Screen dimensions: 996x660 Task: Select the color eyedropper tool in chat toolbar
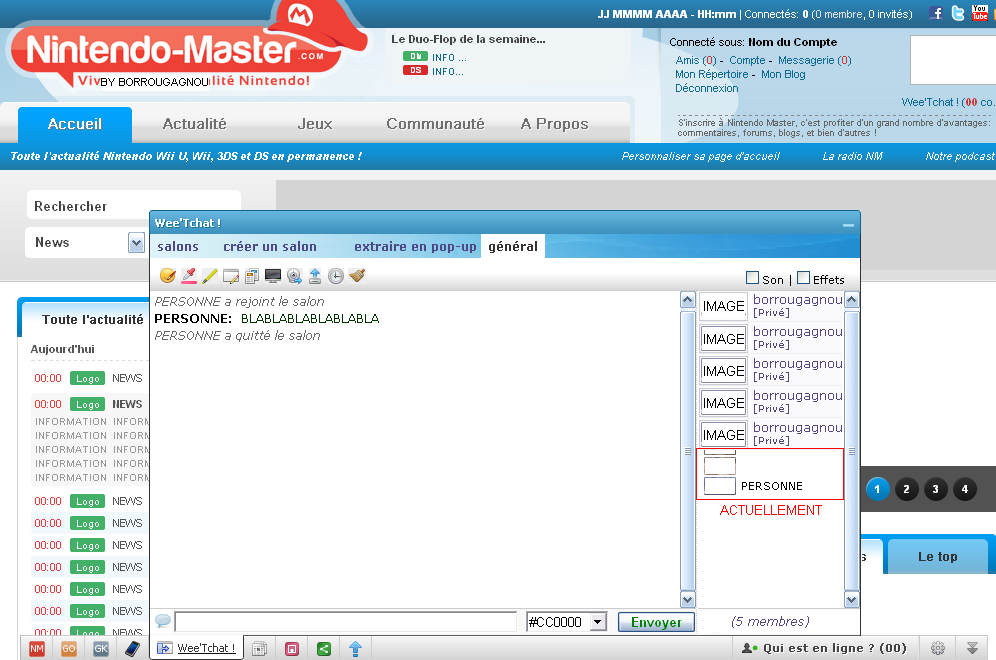[x=189, y=276]
